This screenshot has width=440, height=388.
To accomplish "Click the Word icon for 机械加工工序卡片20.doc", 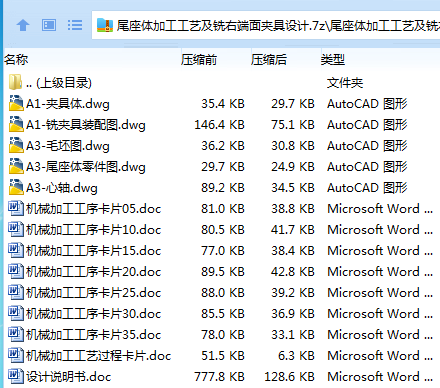I will (16, 271).
